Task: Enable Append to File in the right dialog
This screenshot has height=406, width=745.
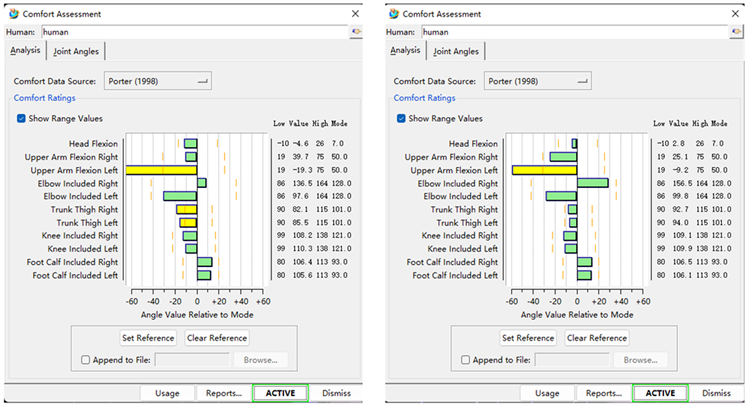Action: click(465, 360)
